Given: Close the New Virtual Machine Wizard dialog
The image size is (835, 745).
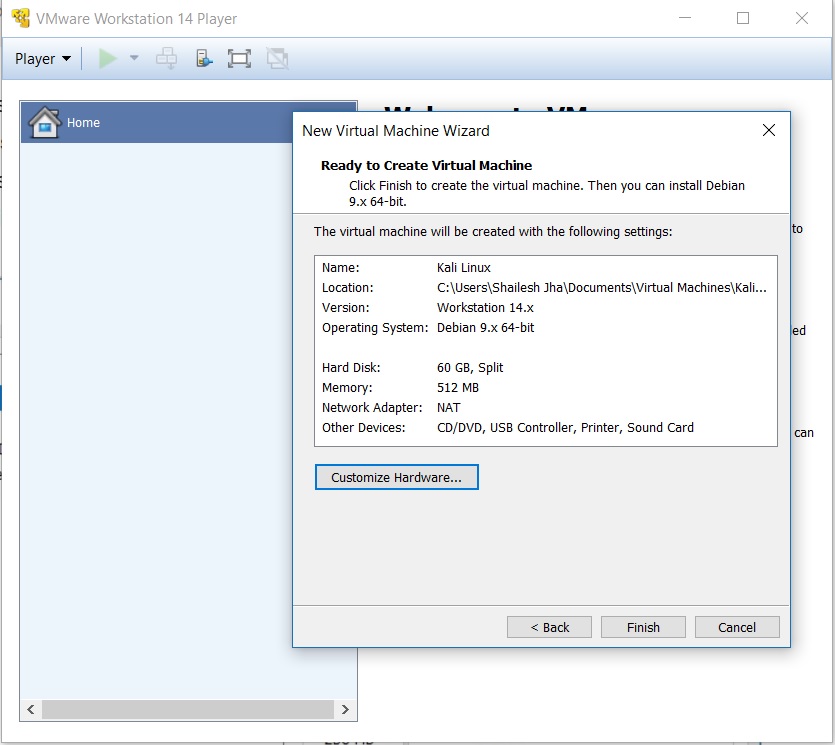Looking at the screenshot, I should pyautogui.click(x=768, y=130).
